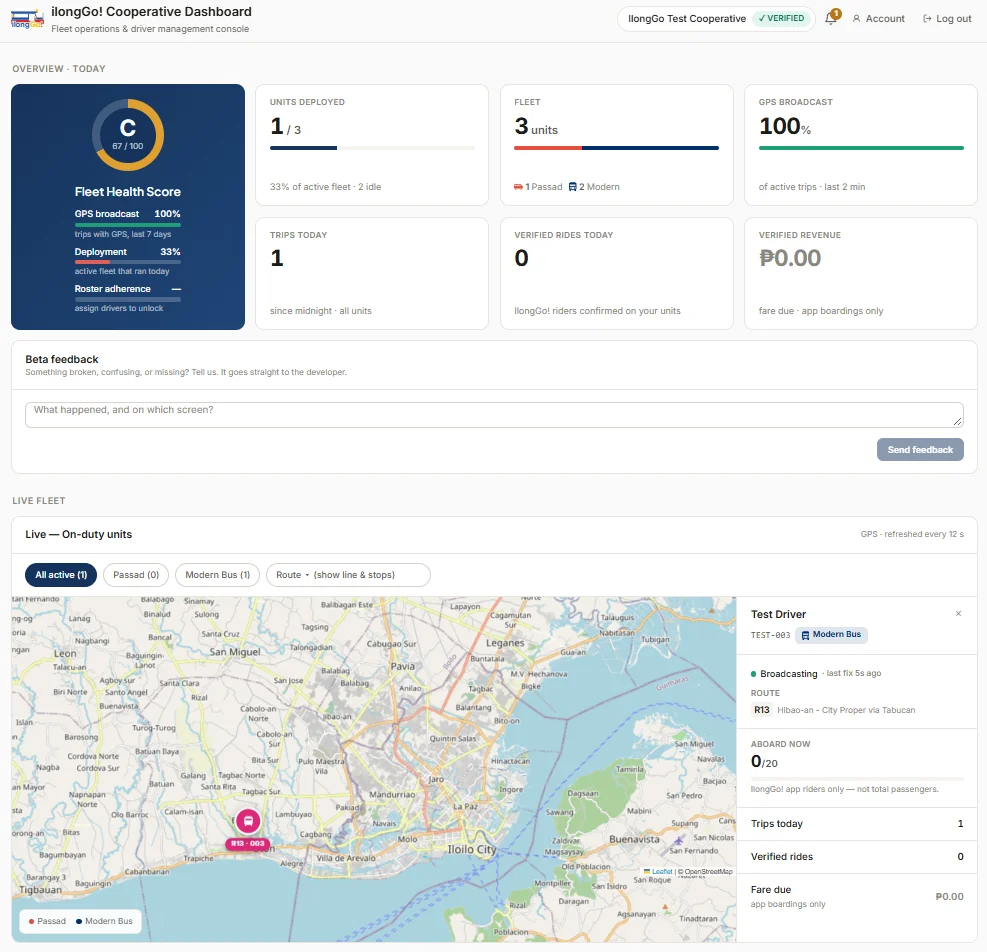
Task: Focus the beta feedback text box
Action: coord(494,415)
